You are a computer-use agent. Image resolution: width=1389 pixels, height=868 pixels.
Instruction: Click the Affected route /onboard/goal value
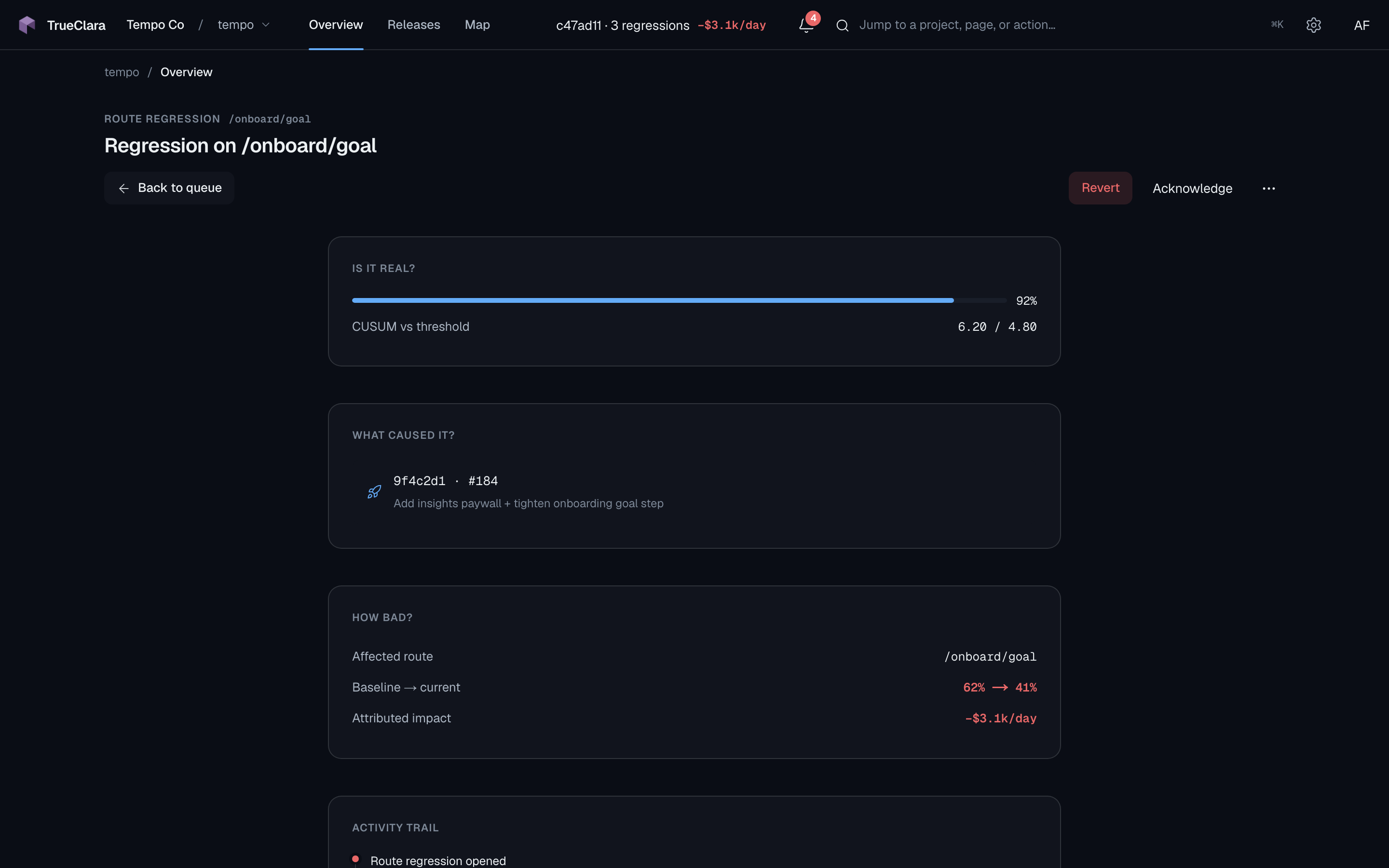990,657
